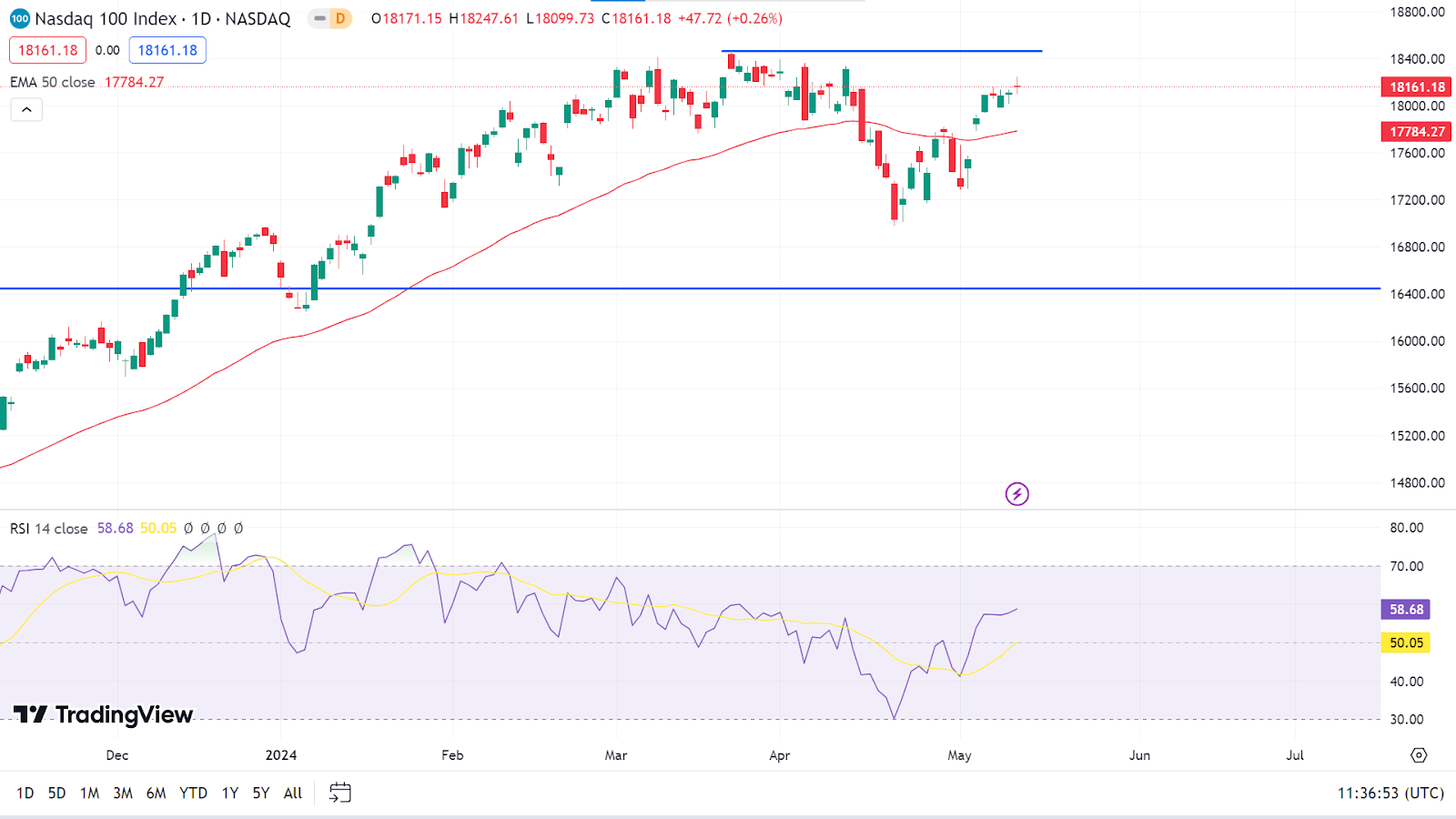Select the lower blue horizontal support line
The width and height of the screenshot is (1456, 819).
[690, 288]
